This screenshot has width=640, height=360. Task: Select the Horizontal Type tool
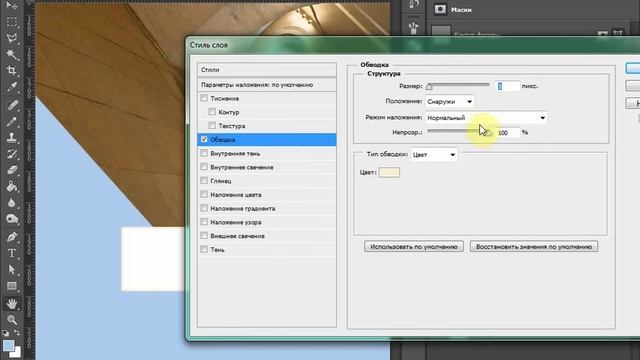(12, 253)
